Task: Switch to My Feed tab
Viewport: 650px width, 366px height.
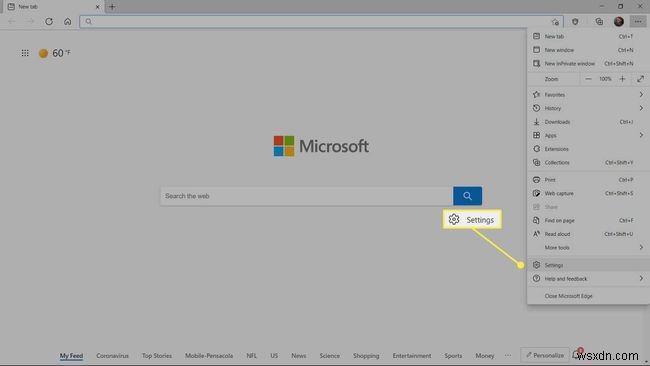Action: tap(71, 356)
